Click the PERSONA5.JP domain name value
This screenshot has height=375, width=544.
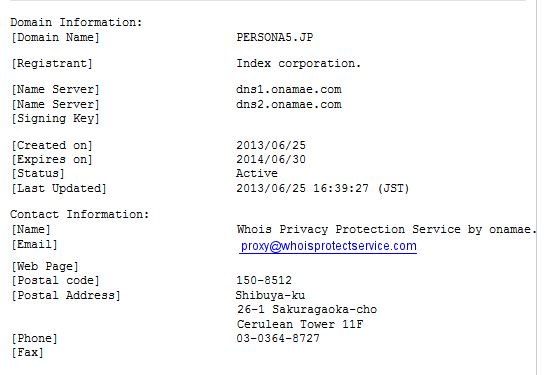(x=275, y=37)
